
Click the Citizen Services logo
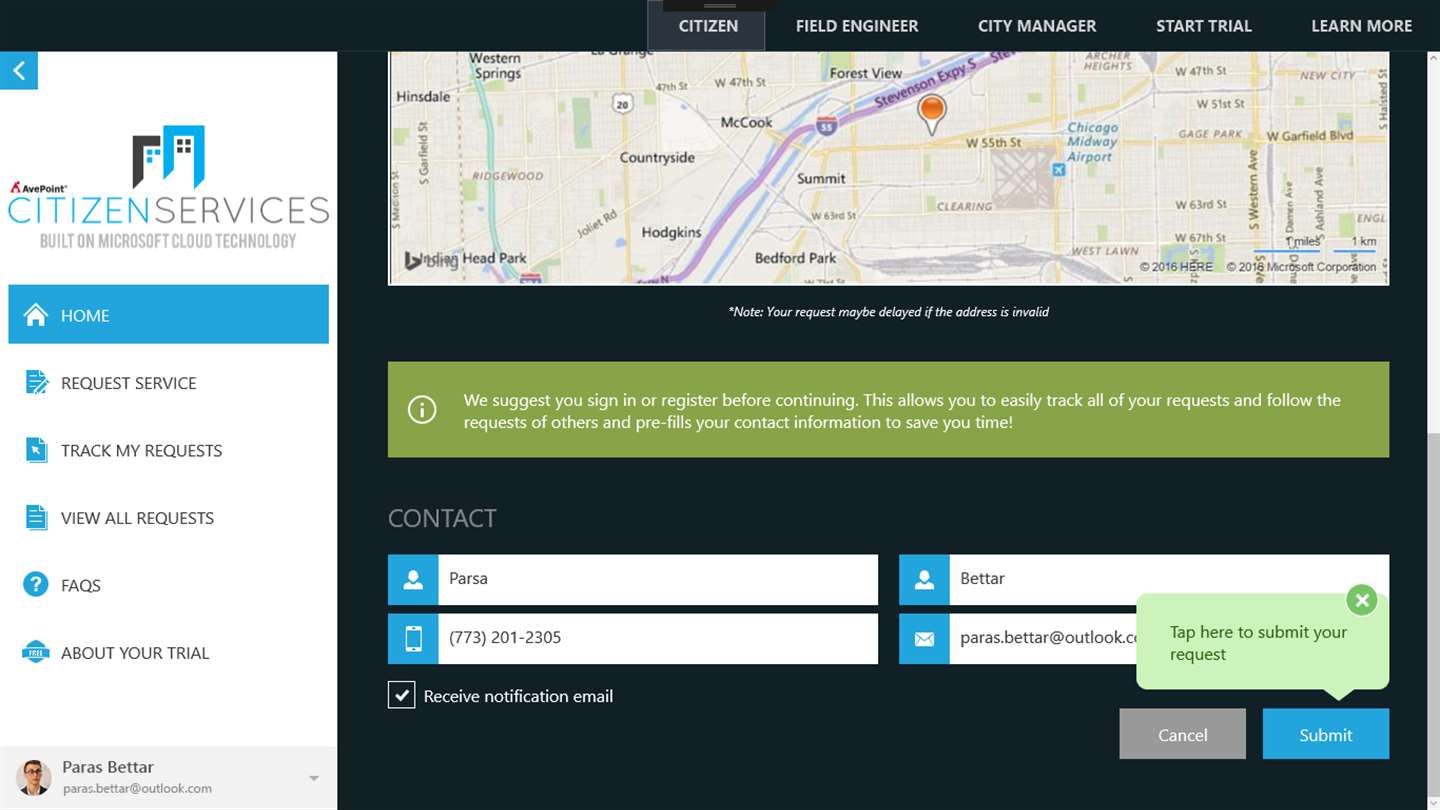pos(168,187)
